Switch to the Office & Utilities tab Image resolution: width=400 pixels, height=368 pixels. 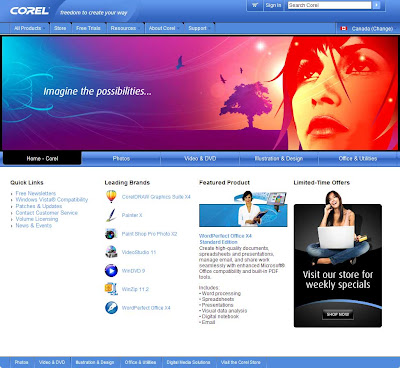pos(358,159)
